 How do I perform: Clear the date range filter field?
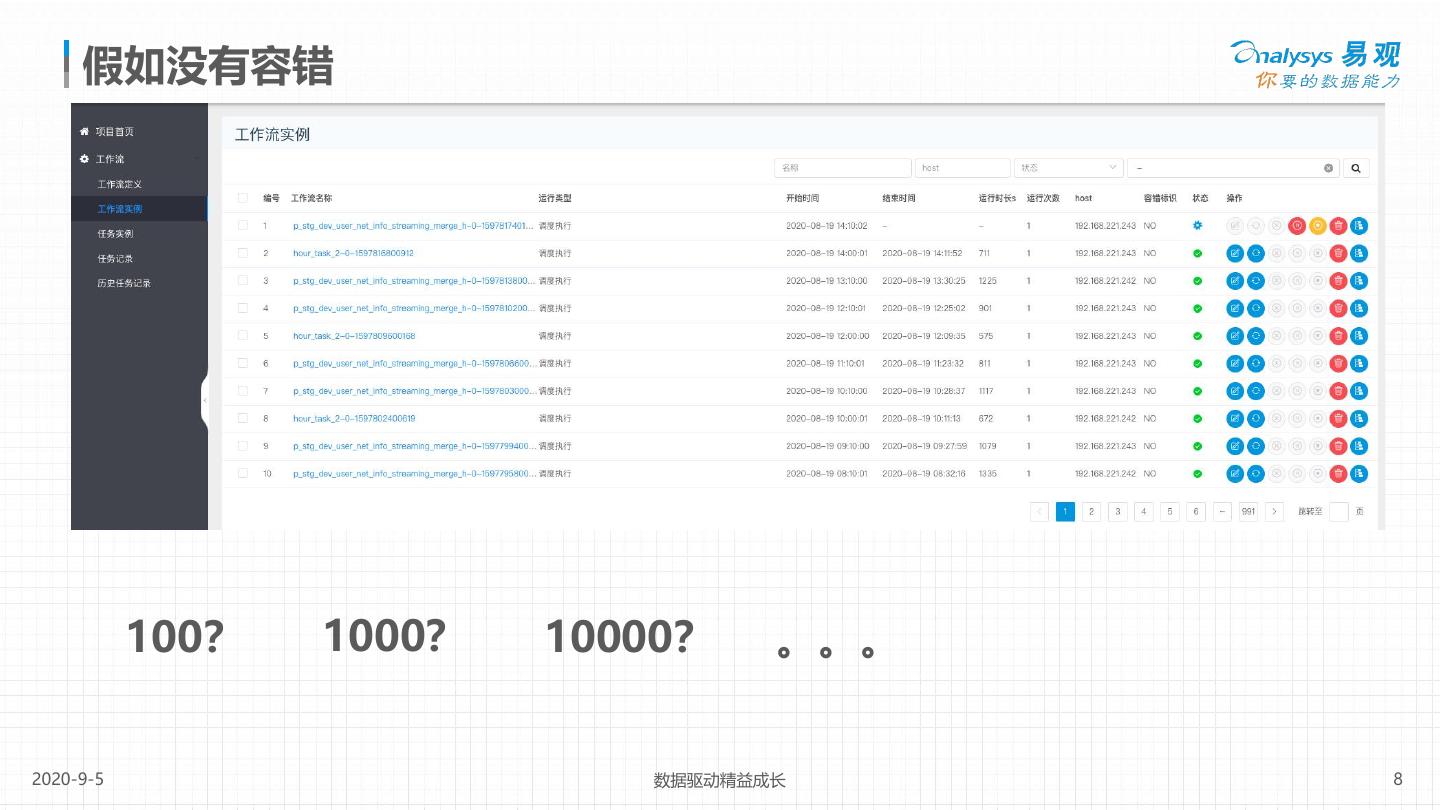(1329, 169)
